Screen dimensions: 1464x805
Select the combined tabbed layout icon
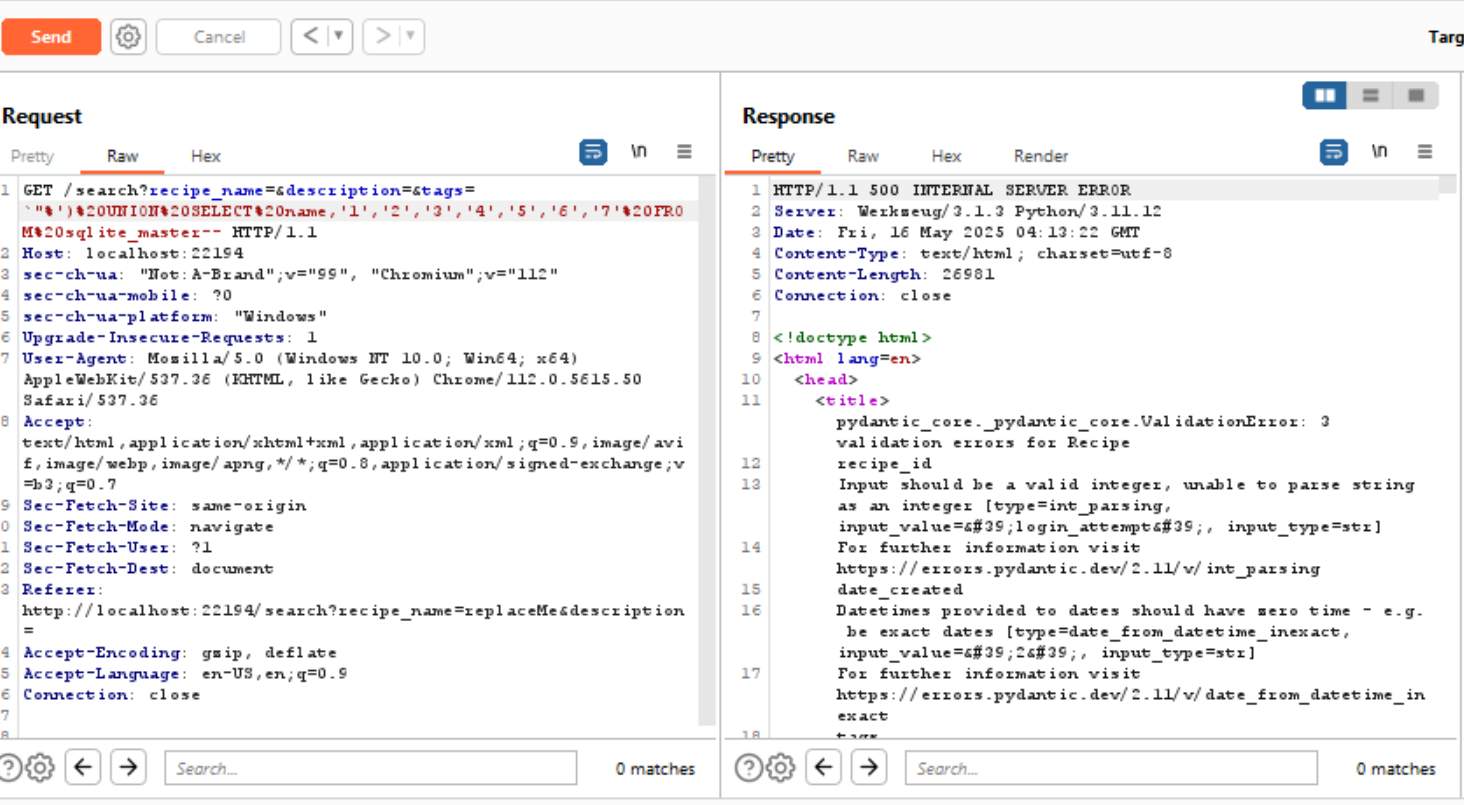[1416, 95]
